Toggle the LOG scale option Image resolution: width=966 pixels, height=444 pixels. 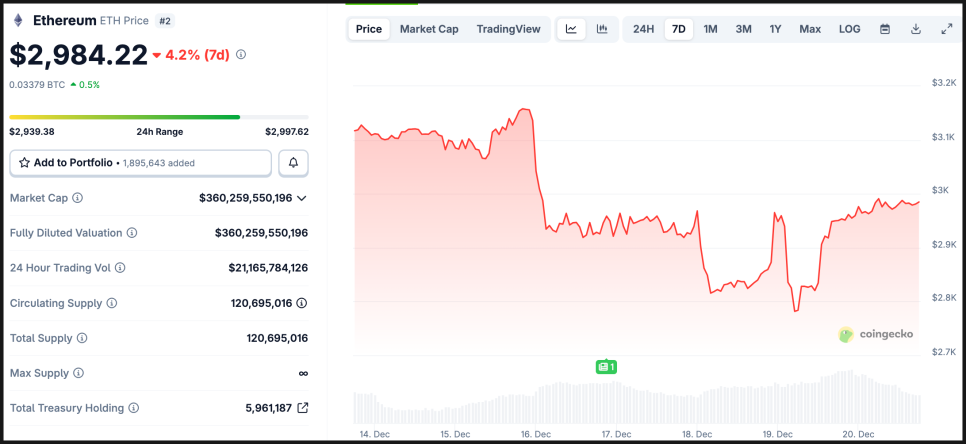[x=849, y=29]
